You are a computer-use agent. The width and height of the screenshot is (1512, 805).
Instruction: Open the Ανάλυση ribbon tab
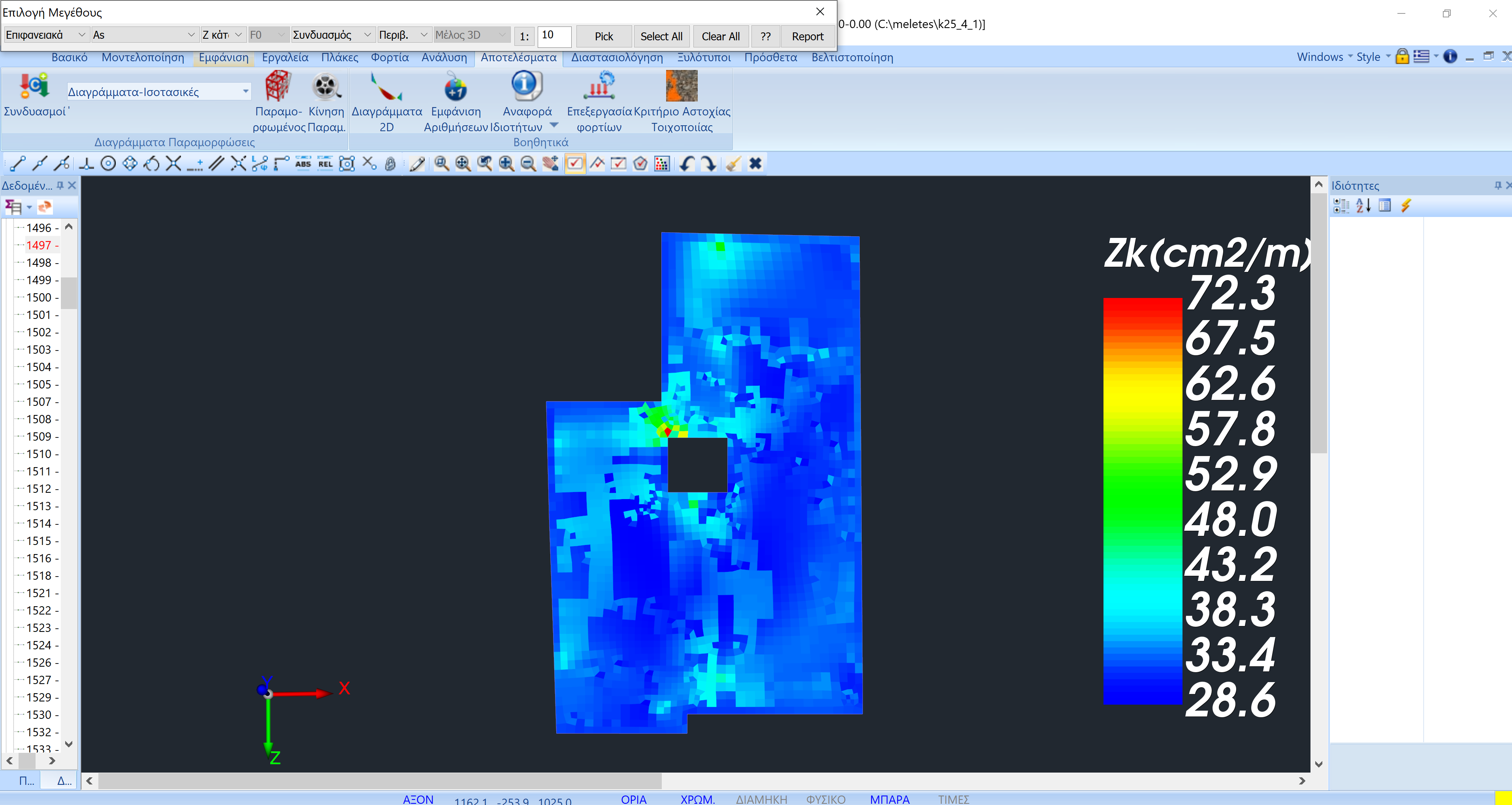pyautogui.click(x=444, y=58)
